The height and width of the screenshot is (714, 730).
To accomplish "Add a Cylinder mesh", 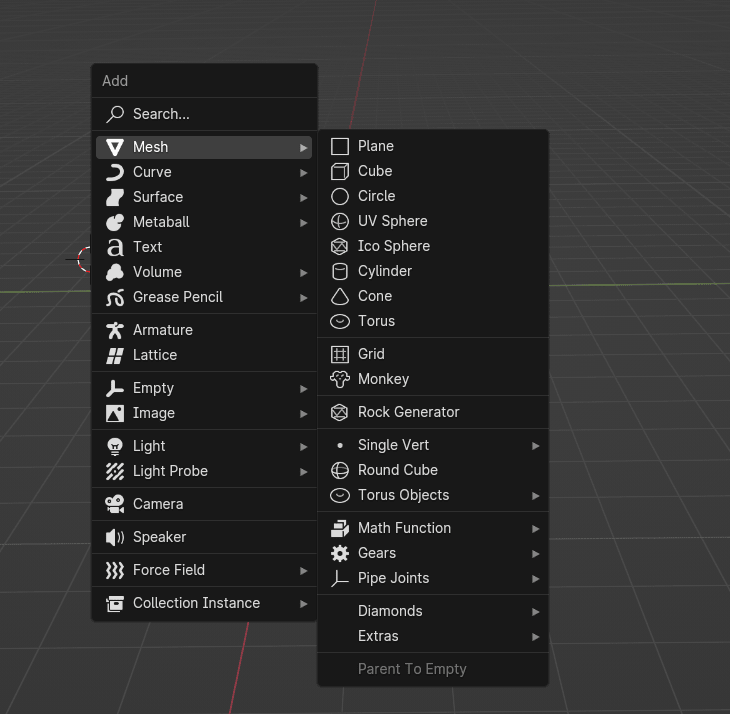I will [x=385, y=271].
